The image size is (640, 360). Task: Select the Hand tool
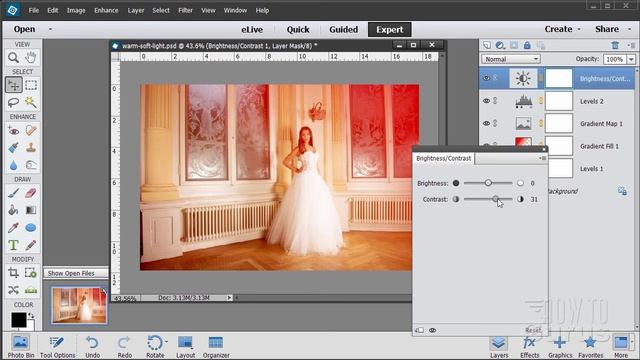[x=31, y=58]
